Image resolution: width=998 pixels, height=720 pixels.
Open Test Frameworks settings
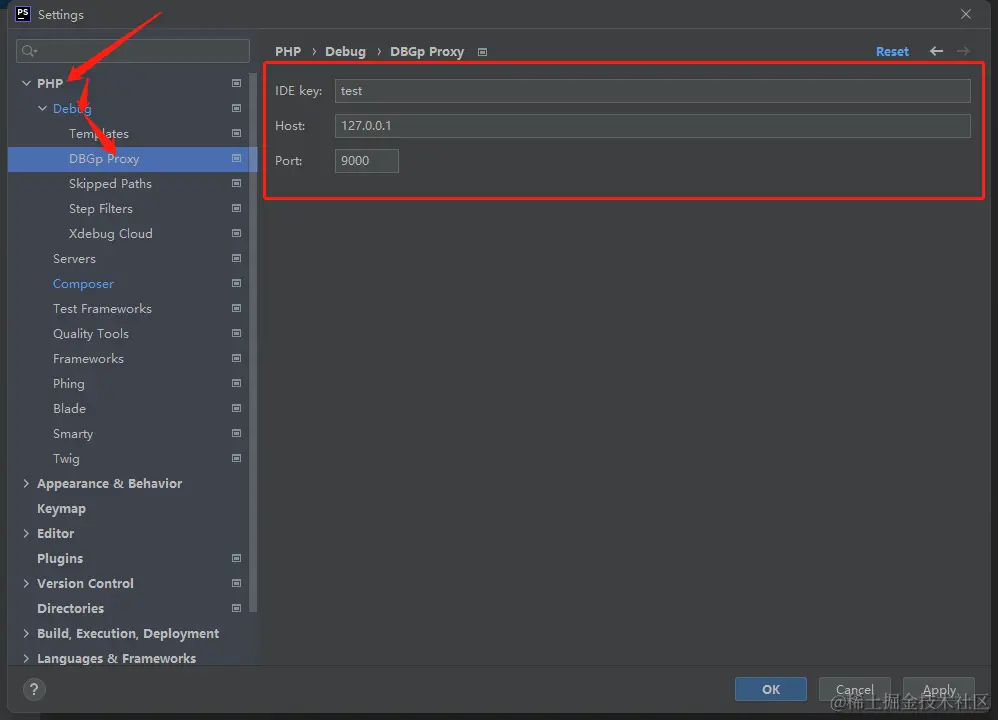[x=102, y=309]
